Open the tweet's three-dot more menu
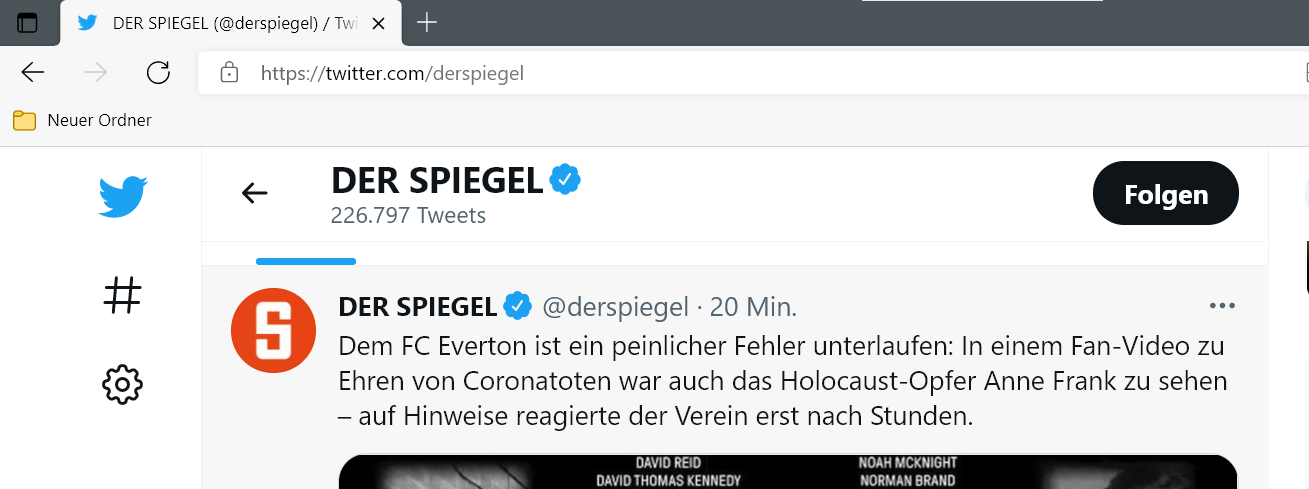This screenshot has height=489, width=1309. point(1222,306)
